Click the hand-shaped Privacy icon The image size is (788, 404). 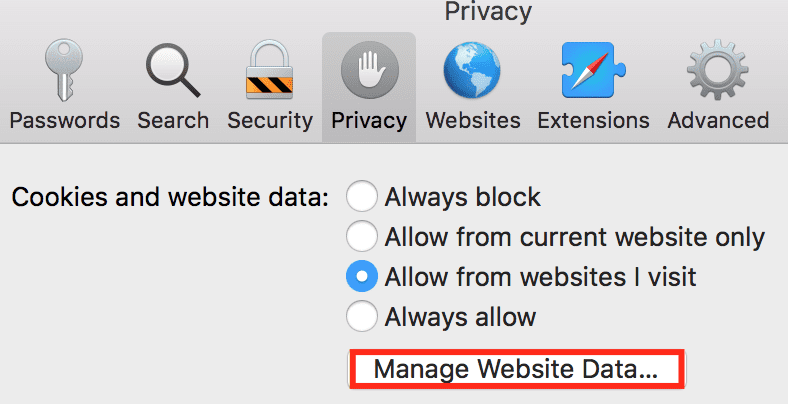[x=368, y=69]
